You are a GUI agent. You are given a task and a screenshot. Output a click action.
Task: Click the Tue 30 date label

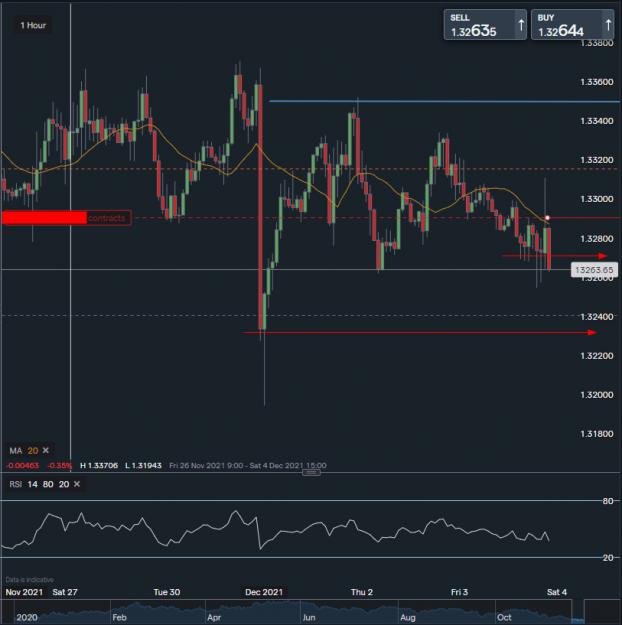tap(167, 592)
